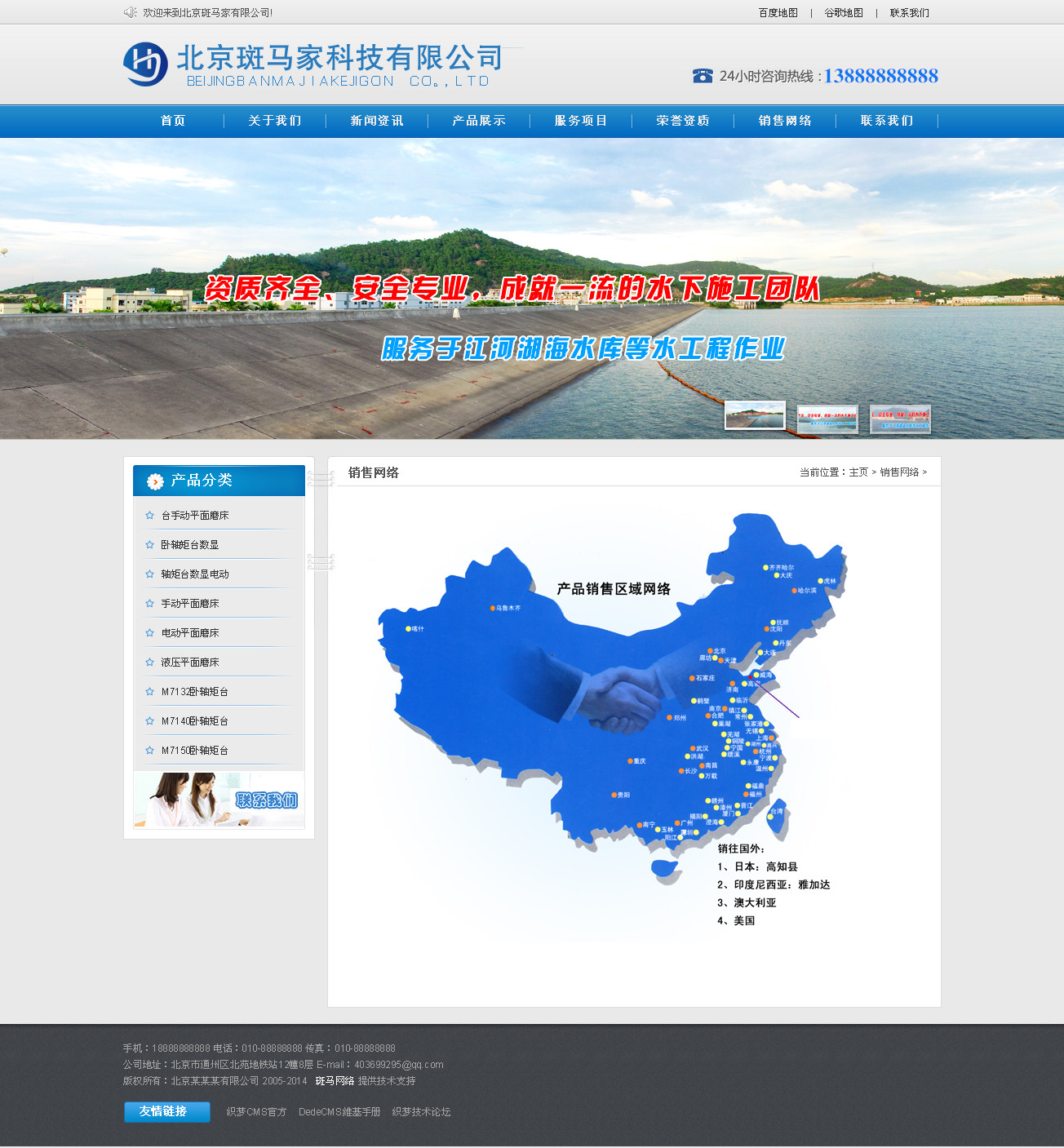
Task: Open the 谷歌地图 link at top
Action: click(x=843, y=13)
